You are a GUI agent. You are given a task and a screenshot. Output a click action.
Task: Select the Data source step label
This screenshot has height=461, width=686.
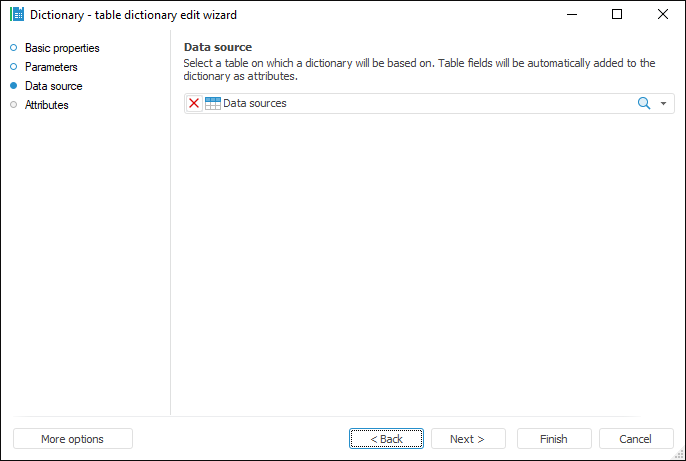pyautogui.click(x=54, y=86)
